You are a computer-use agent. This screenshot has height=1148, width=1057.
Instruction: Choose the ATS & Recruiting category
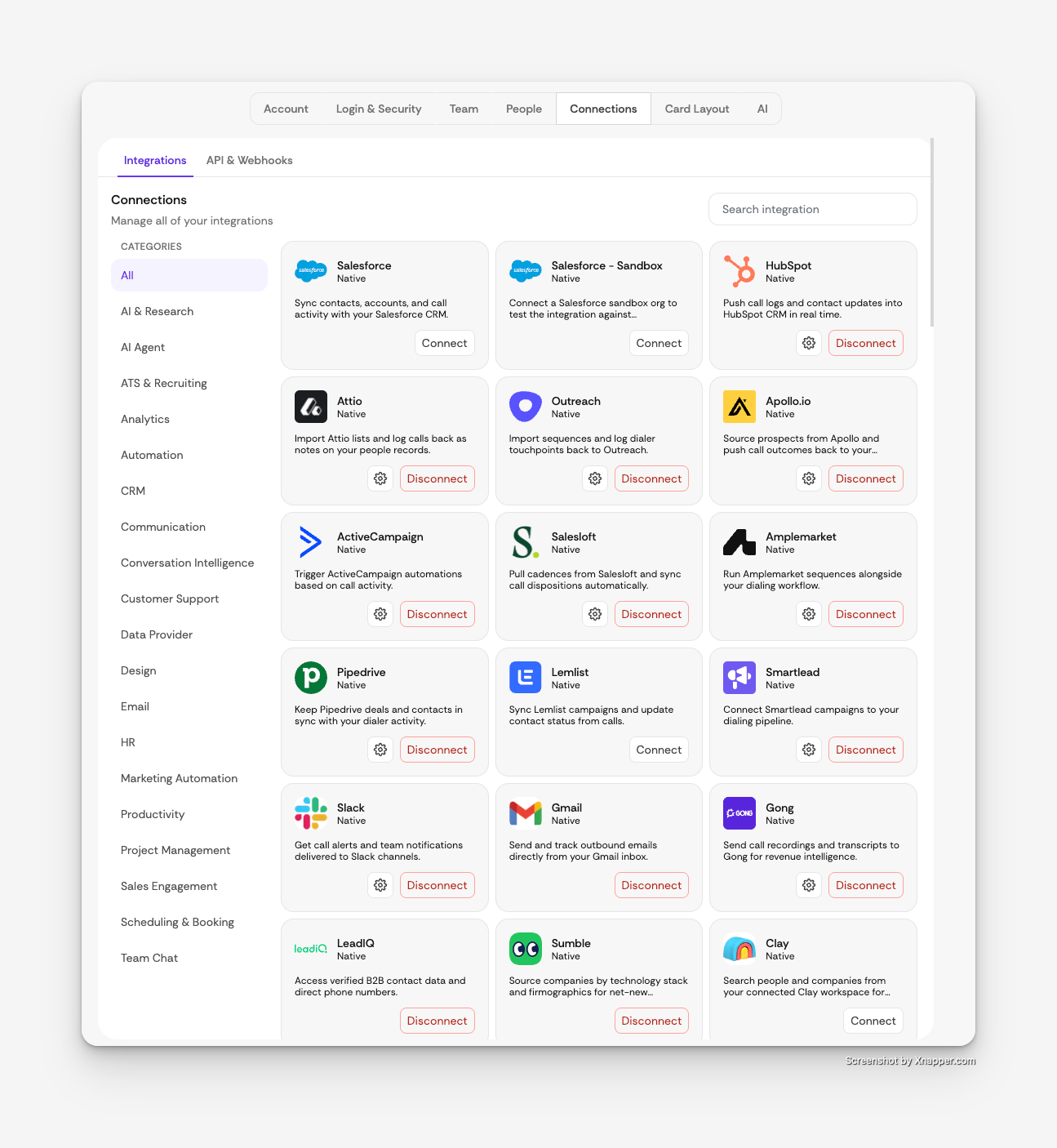[189, 383]
